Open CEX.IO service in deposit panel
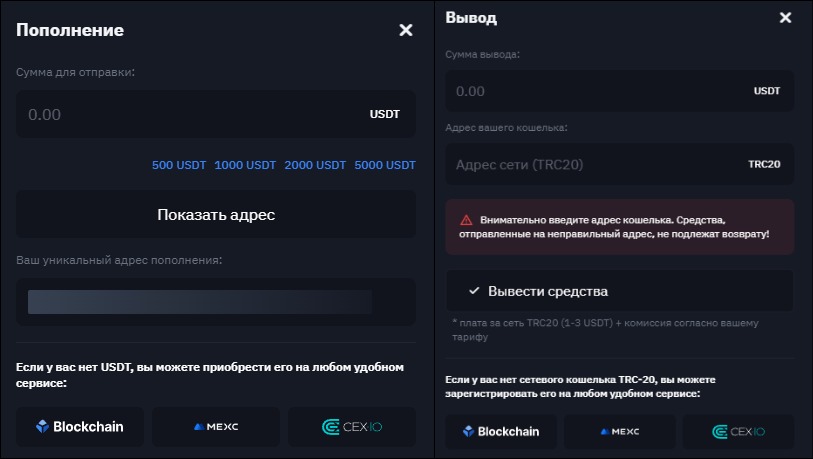This screenshot has width=813, height=459. [352, 426]
